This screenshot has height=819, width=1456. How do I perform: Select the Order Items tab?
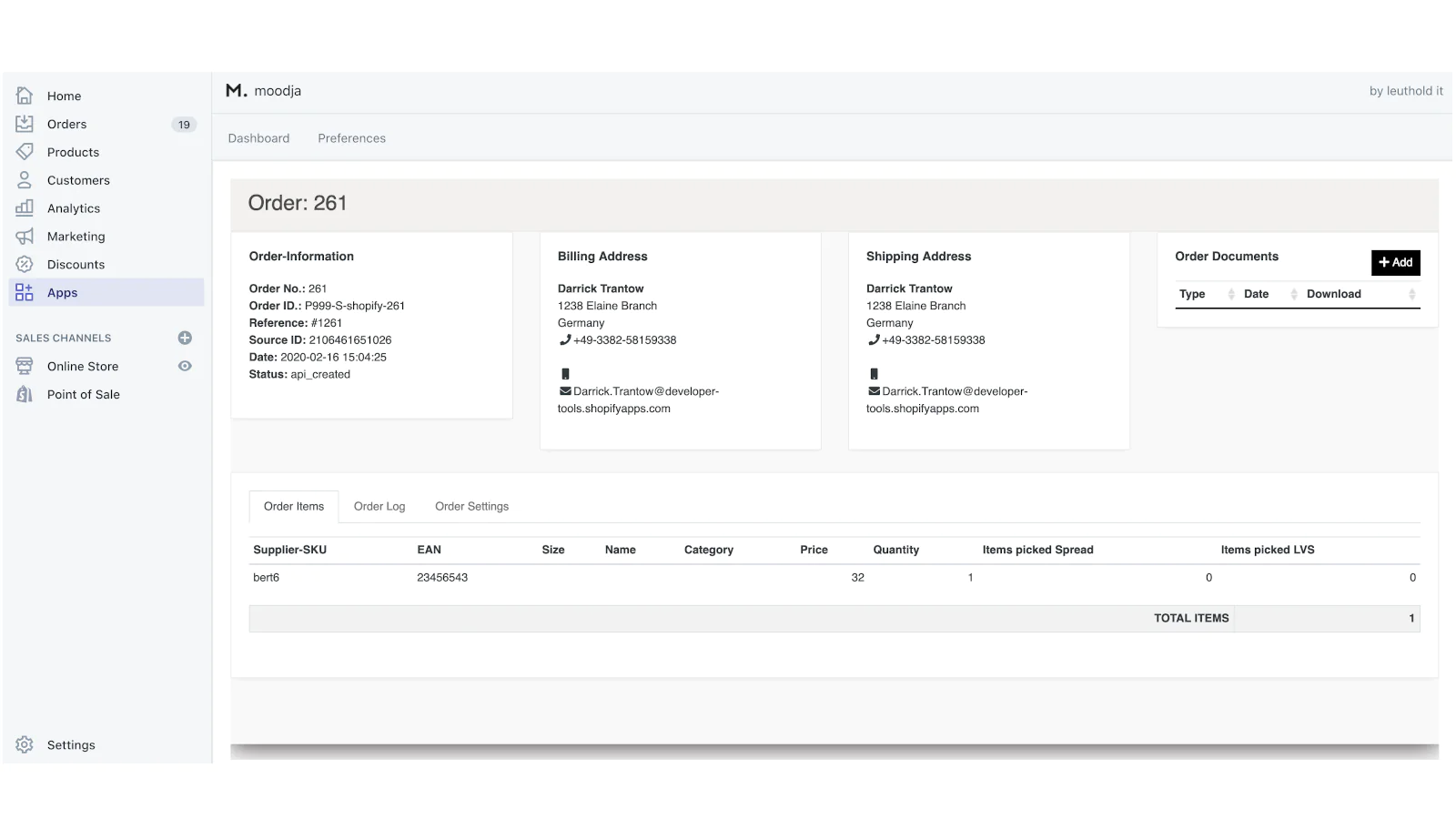[294, 507]
